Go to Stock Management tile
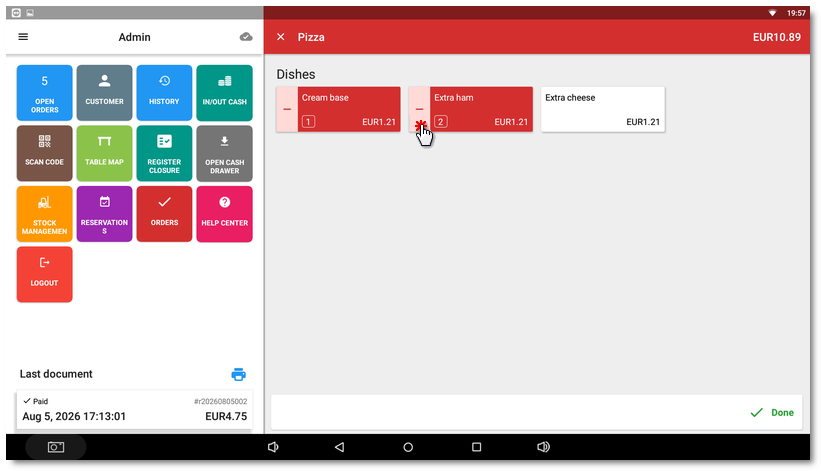Screen dimensions: 821x471 click(x=45, y=214)
